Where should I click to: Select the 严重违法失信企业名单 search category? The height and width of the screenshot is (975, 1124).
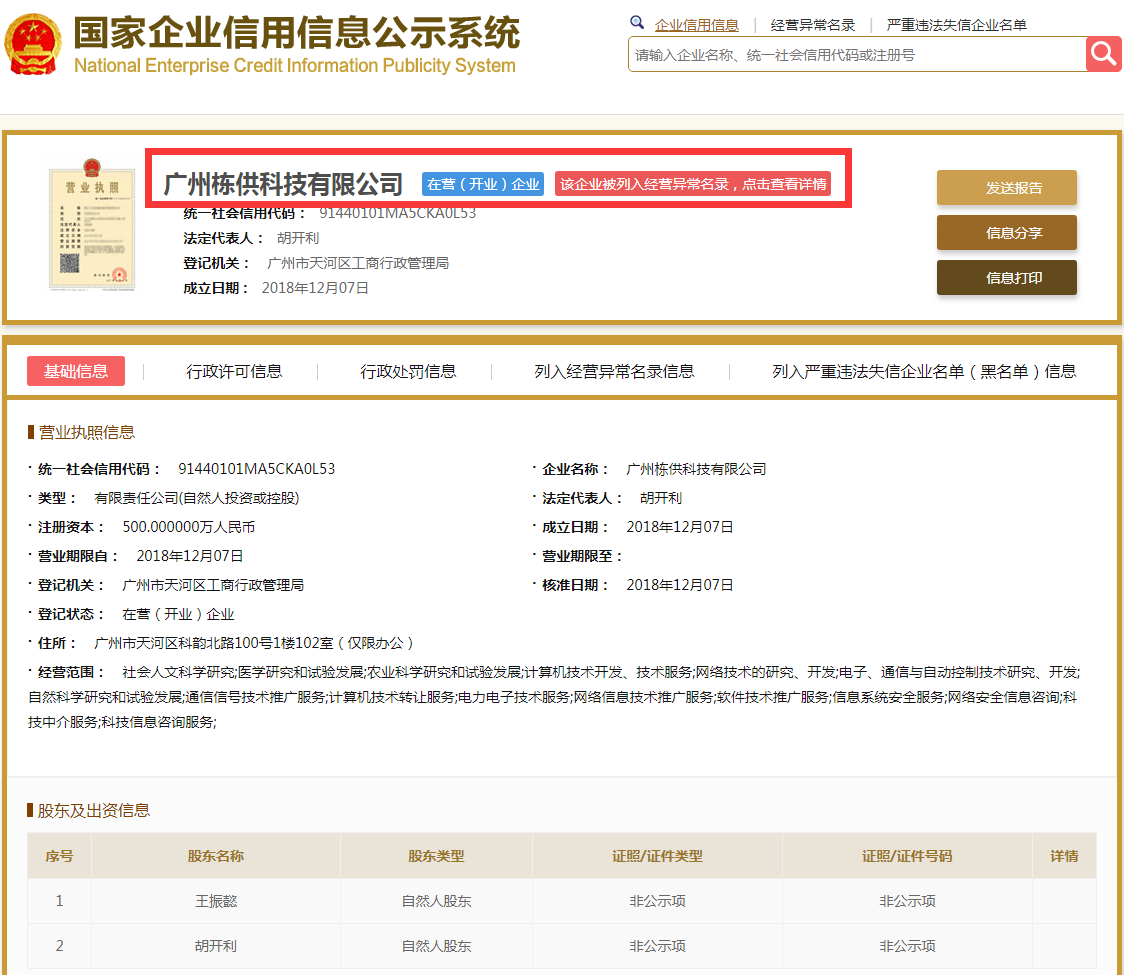956,25
